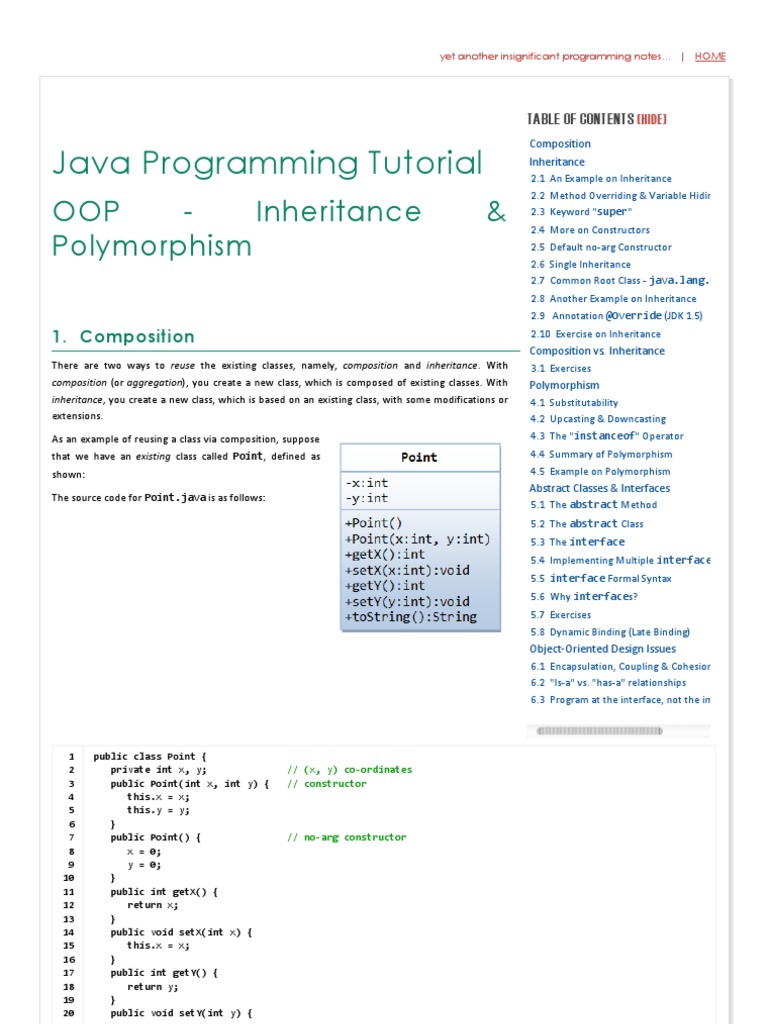Open 2.10 Exercise on Inheritance

(596, 334)
